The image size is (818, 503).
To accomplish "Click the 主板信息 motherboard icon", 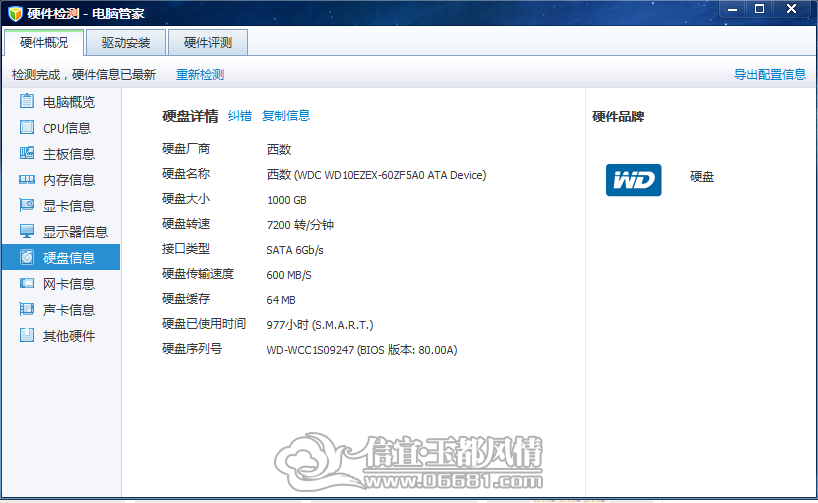I will [27, 153].
